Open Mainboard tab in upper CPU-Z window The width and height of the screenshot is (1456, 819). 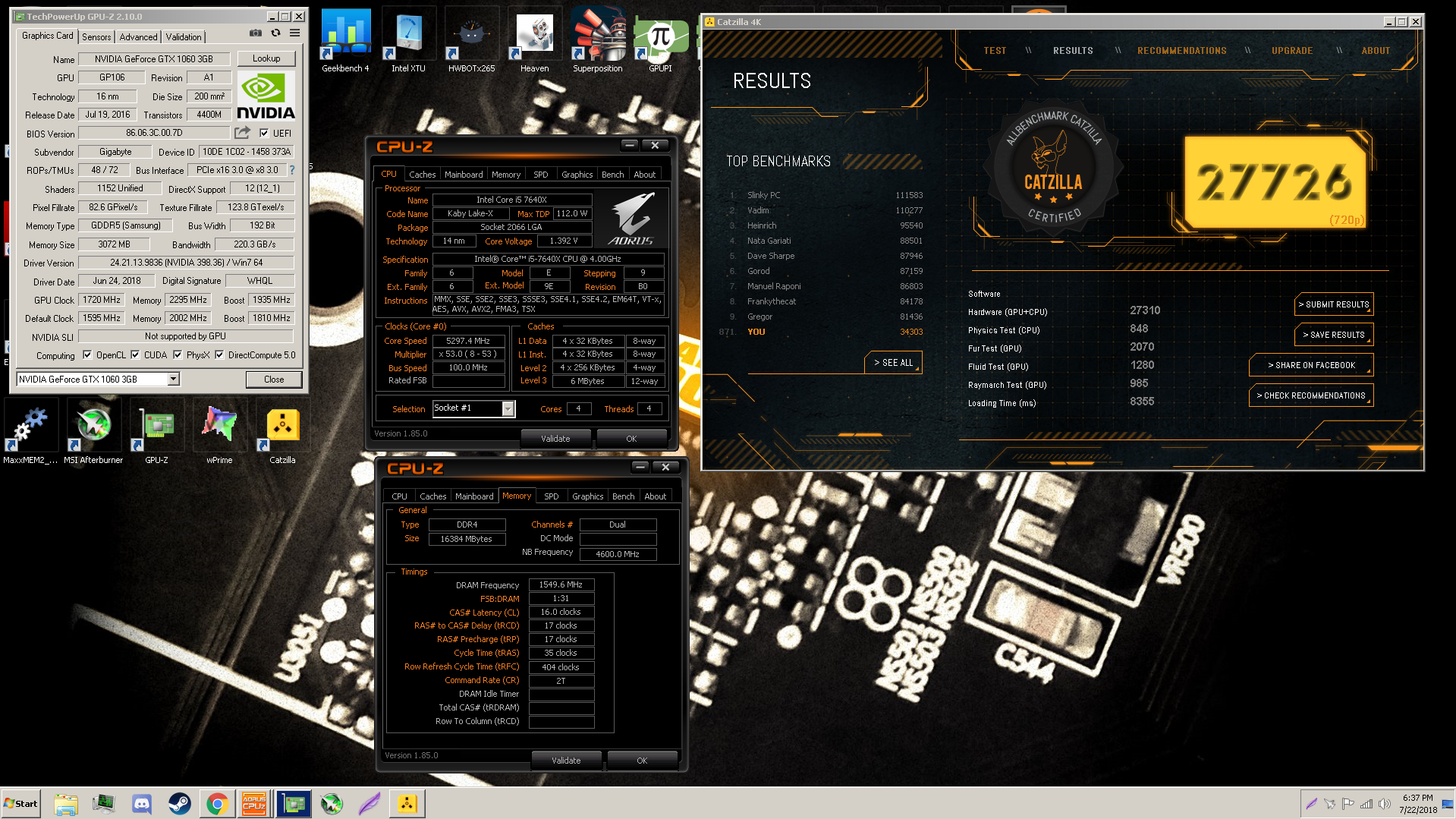464,175
